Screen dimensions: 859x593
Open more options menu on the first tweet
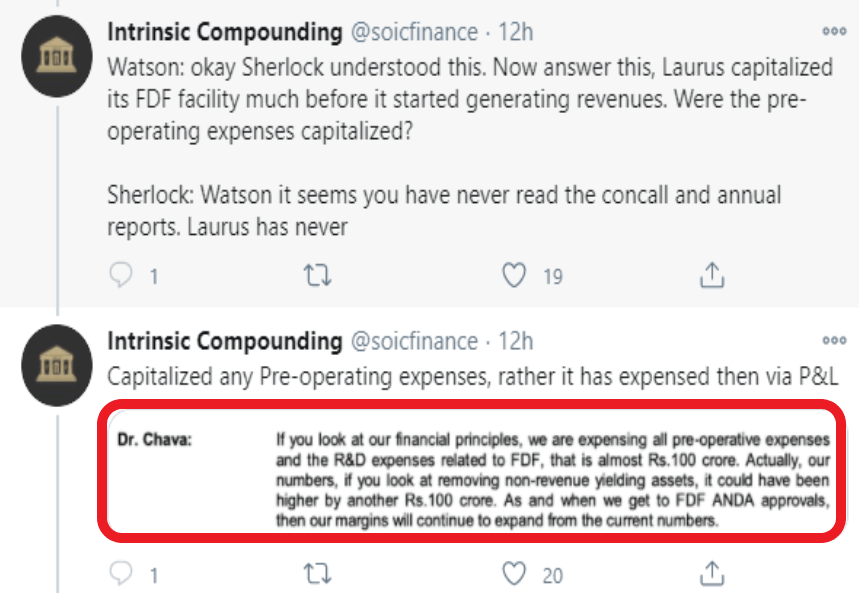coord(833,32)
